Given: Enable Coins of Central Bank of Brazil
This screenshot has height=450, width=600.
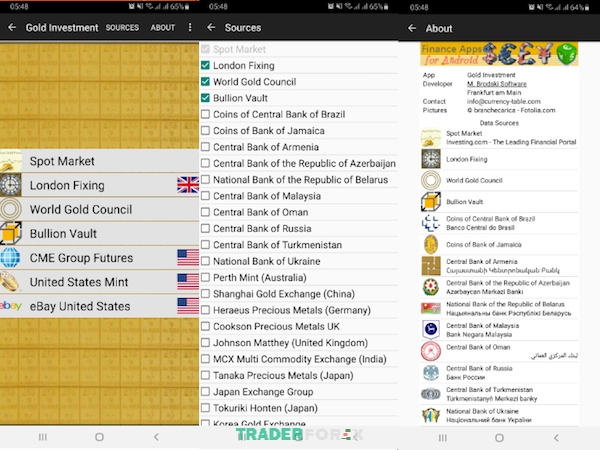Looking at the screenshot, I should 205,114.
